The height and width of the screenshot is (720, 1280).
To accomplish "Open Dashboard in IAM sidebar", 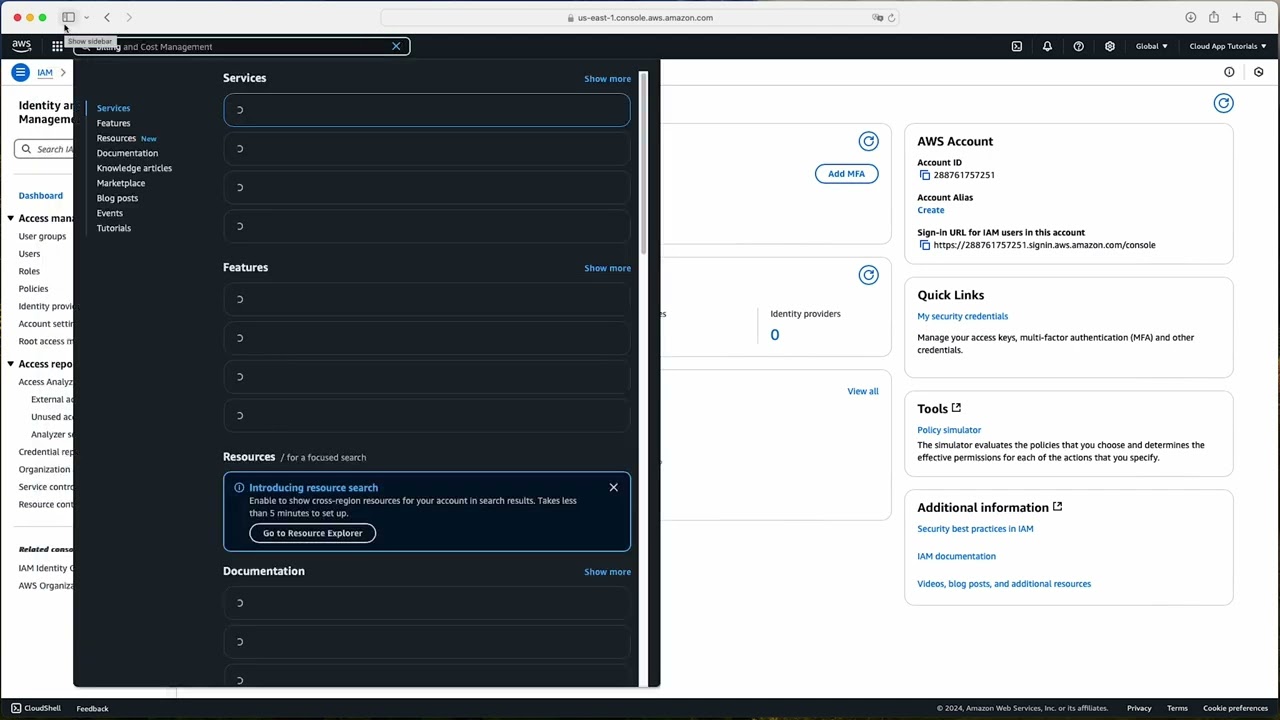I will 40,196.
